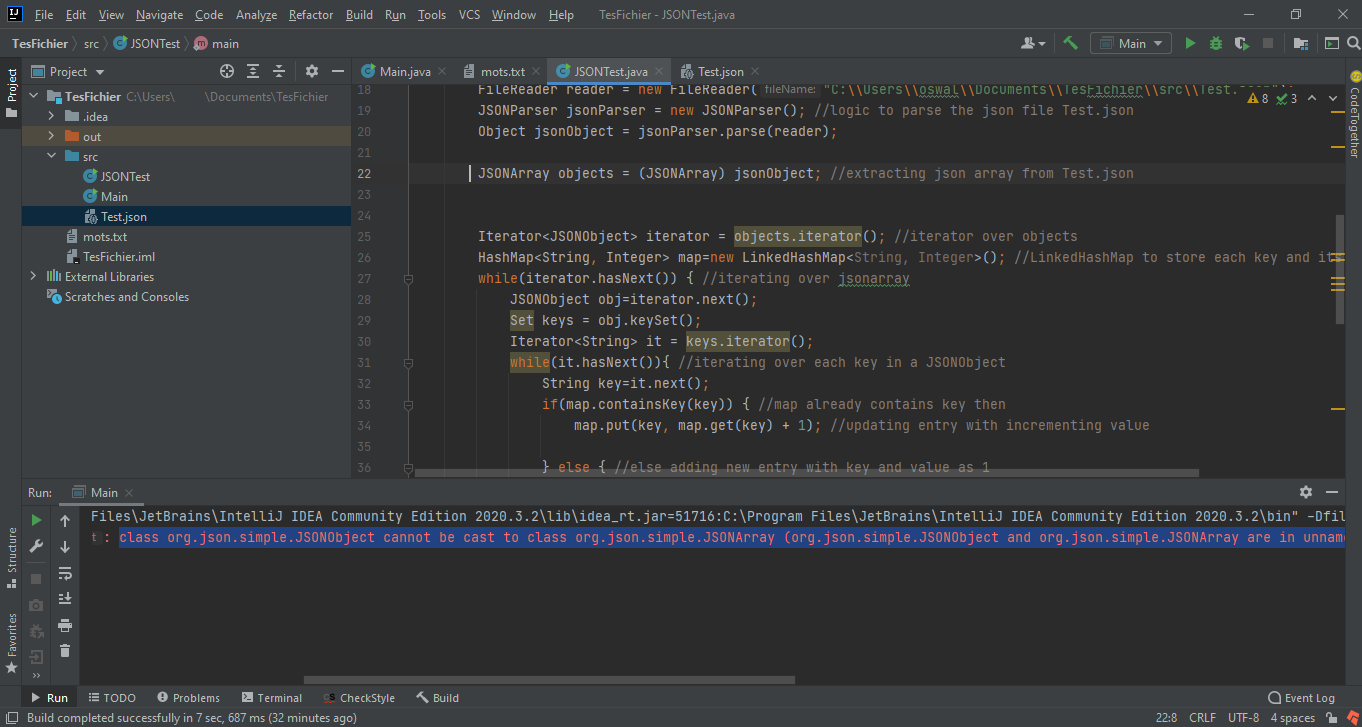Open the Refactor menu
The image size is (1362, 727).
click(x=310, y=15)
